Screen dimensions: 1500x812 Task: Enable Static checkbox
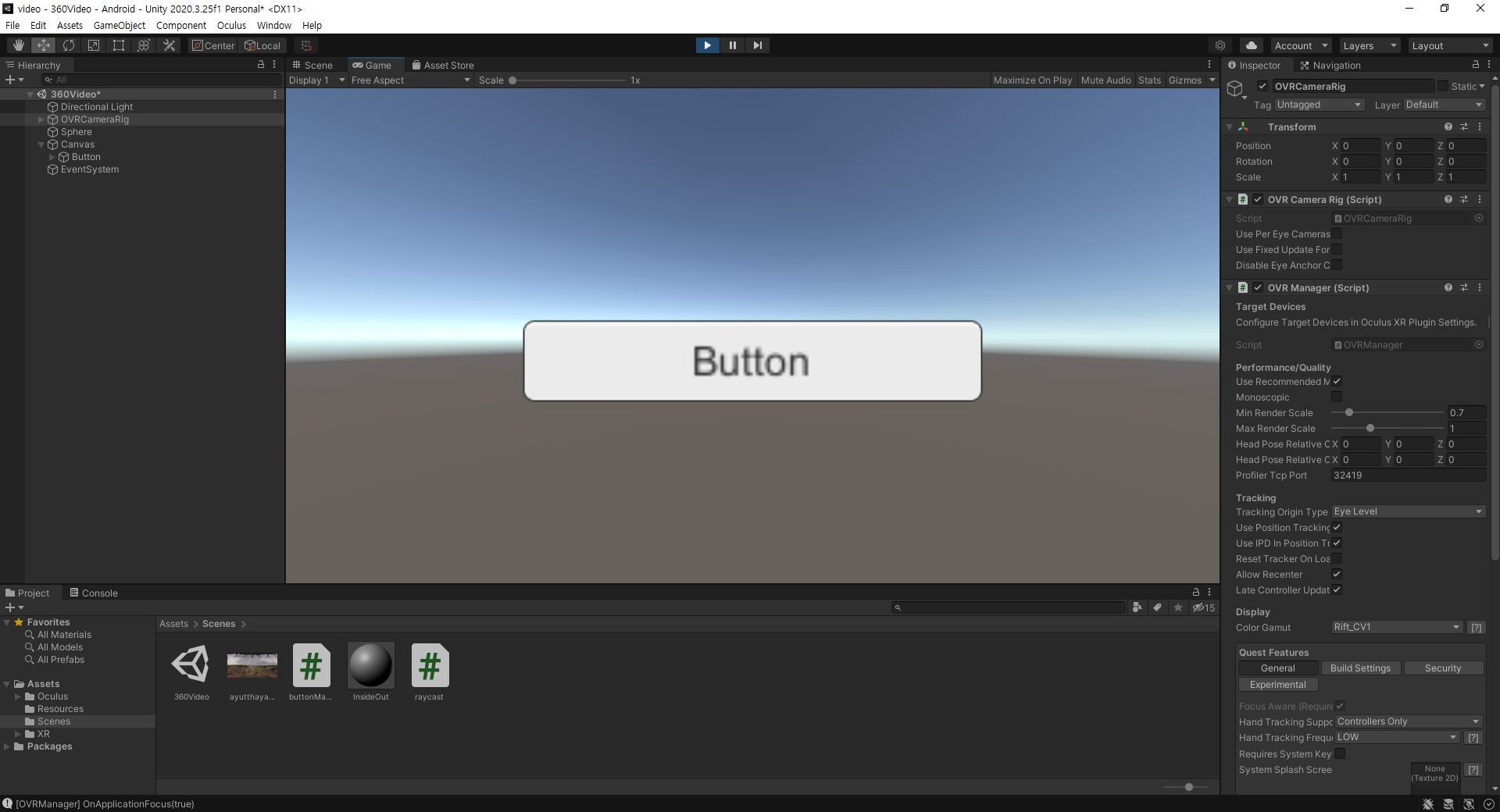click(1442, 86)
